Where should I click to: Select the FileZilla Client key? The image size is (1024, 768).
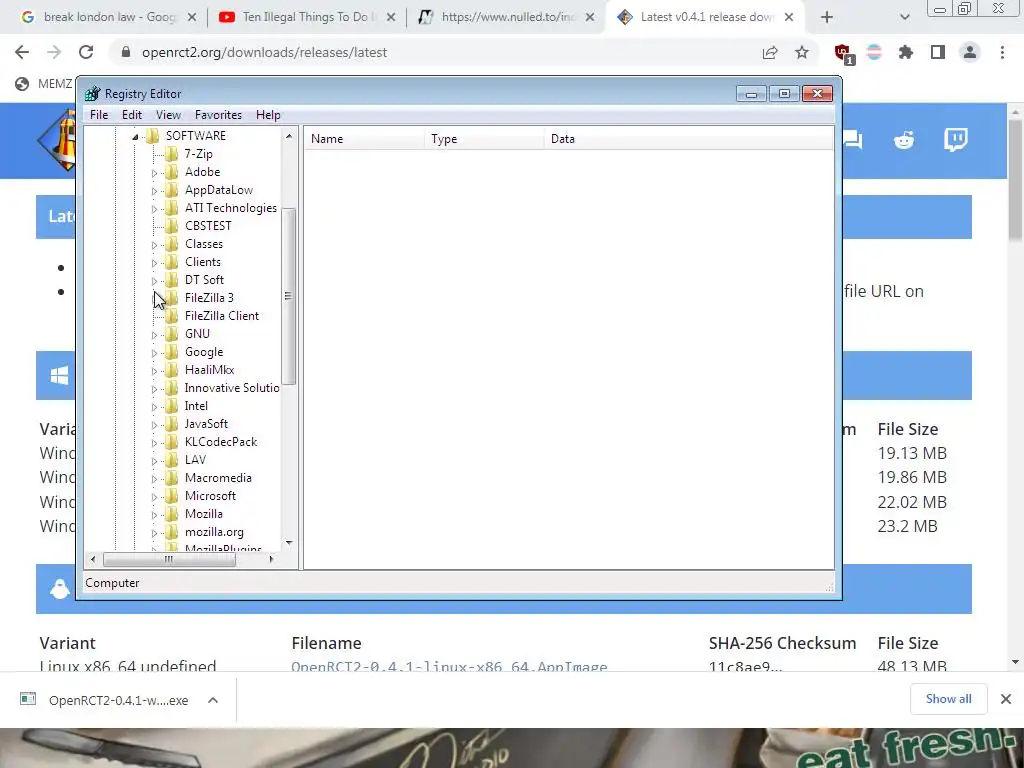(x=222, y=315)
